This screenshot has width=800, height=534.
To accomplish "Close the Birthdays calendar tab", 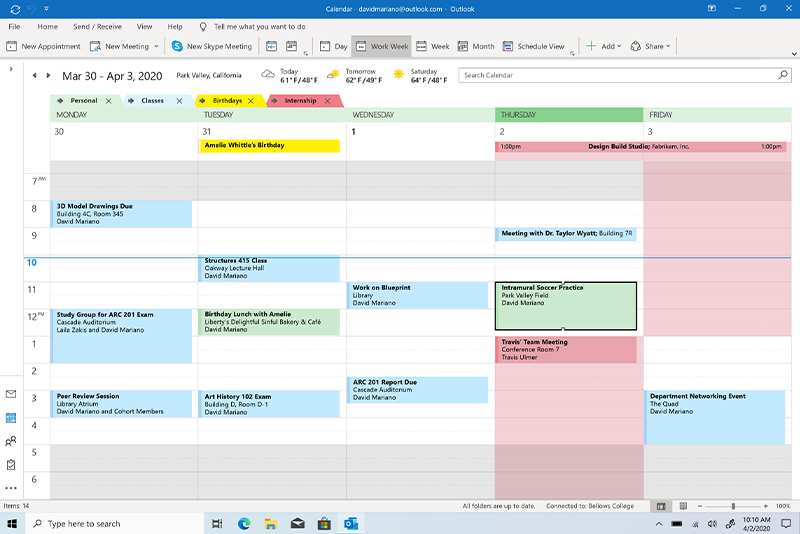I will tap(251, 101).
